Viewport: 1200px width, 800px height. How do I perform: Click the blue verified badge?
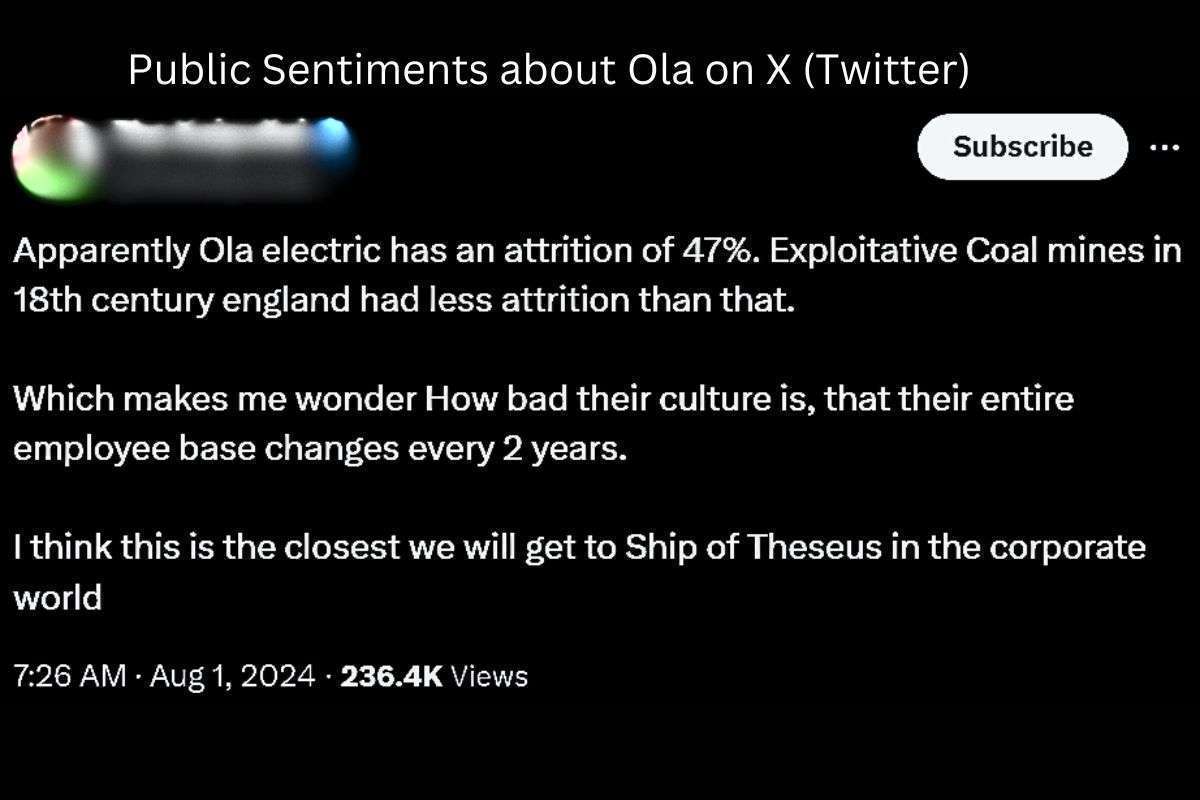(x=333, y=143)
